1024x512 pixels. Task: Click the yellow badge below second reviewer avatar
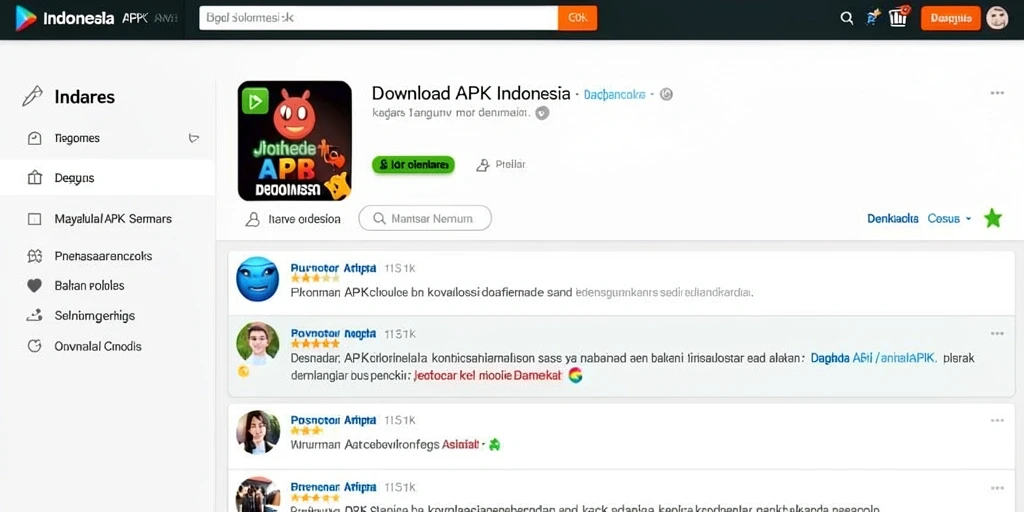(x=243, y=372)
